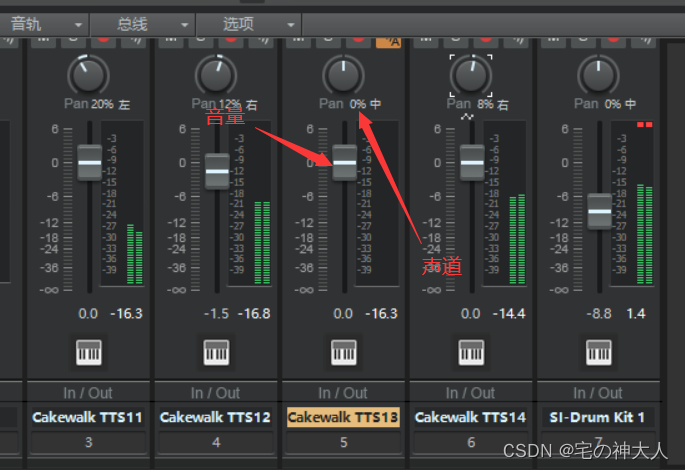The height and width of the screenshot is (470, 685).
Task: Click the piano keyboard icon on Cakewalk TTS11
Action: coord(89,352)
